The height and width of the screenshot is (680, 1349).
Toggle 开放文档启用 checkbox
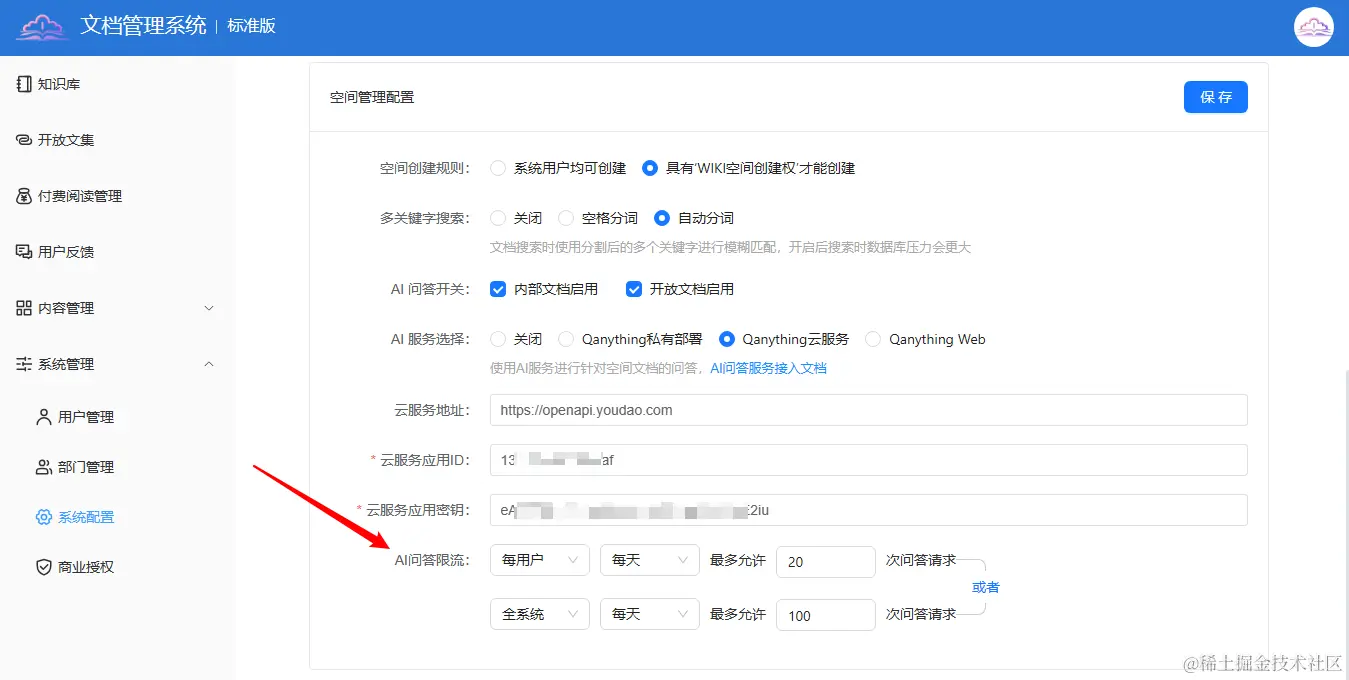coord(634,289)
